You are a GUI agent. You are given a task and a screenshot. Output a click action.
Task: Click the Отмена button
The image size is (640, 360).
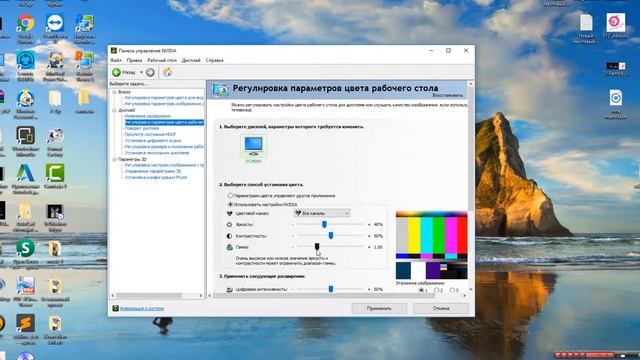coord(441,309)
